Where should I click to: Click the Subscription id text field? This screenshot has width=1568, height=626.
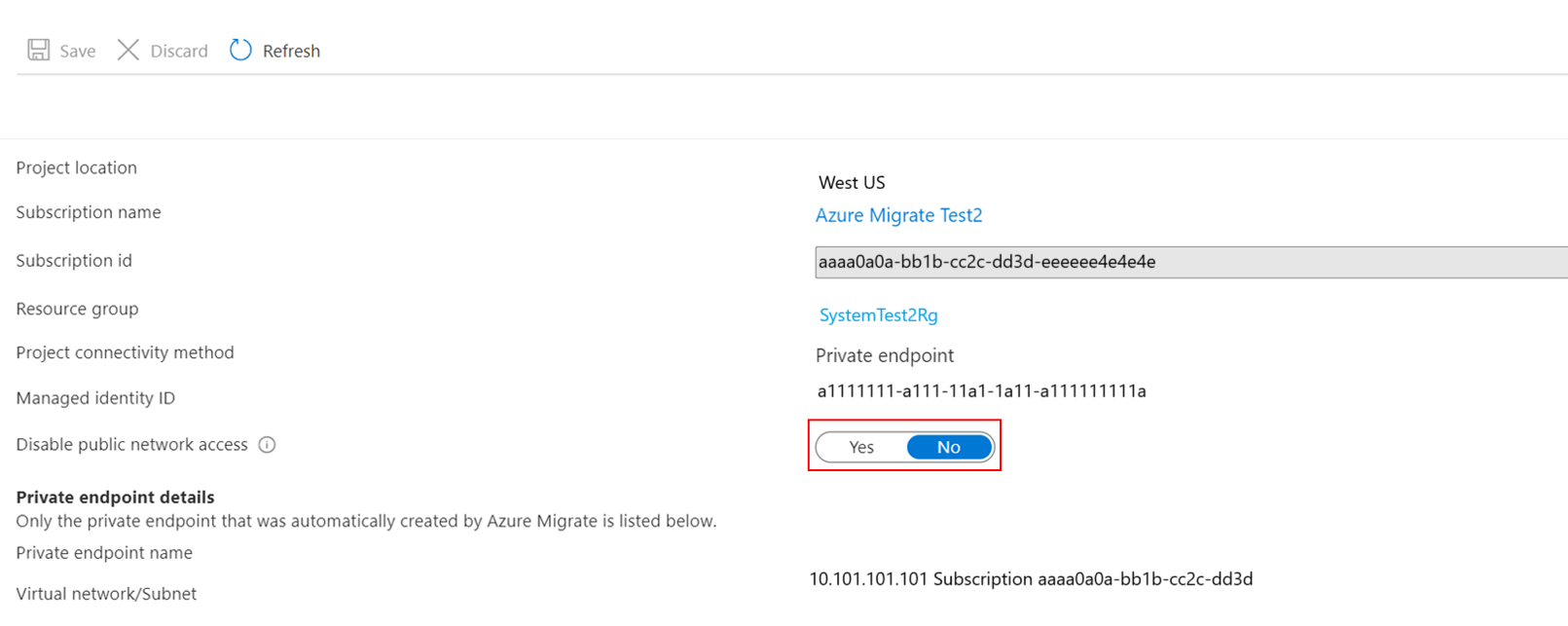pyautogui.click(x=1191, y=262)
